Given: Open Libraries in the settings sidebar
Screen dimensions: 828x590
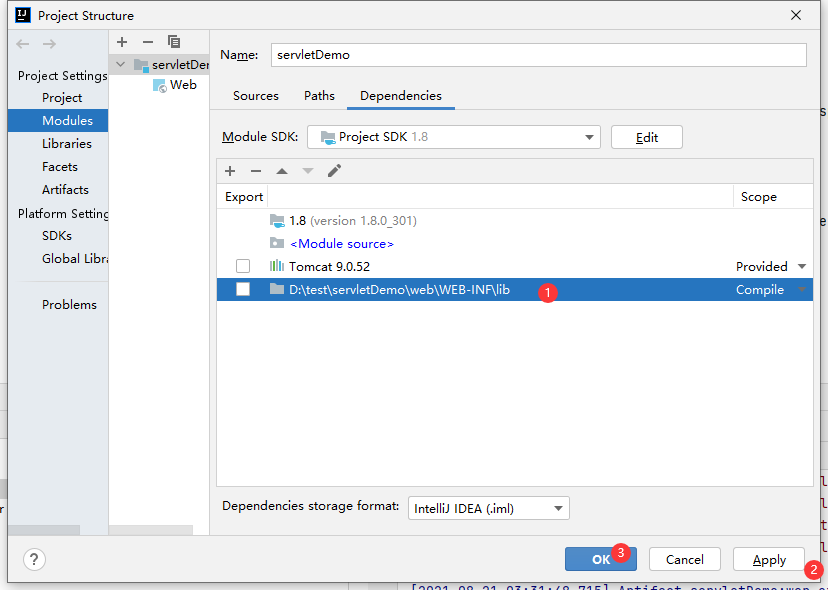Looking at the screenshot, I should 67,144.
